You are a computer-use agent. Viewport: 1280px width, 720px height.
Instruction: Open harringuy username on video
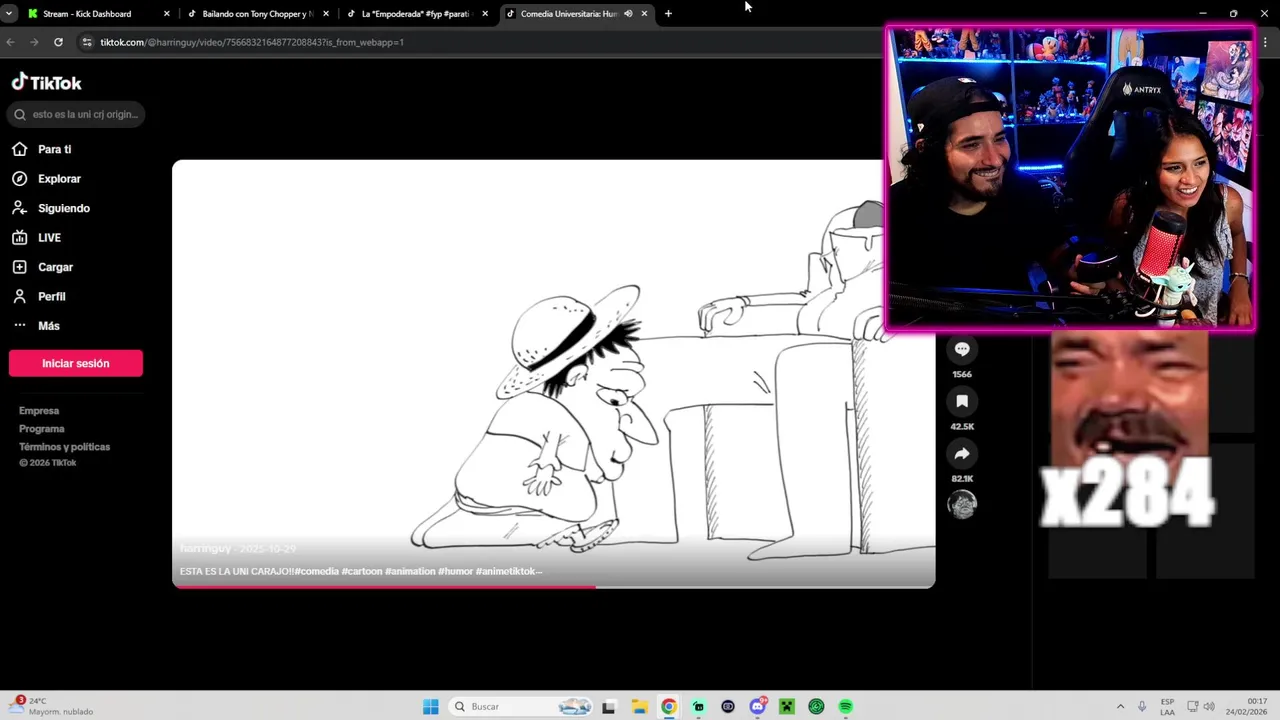[205, 549]
